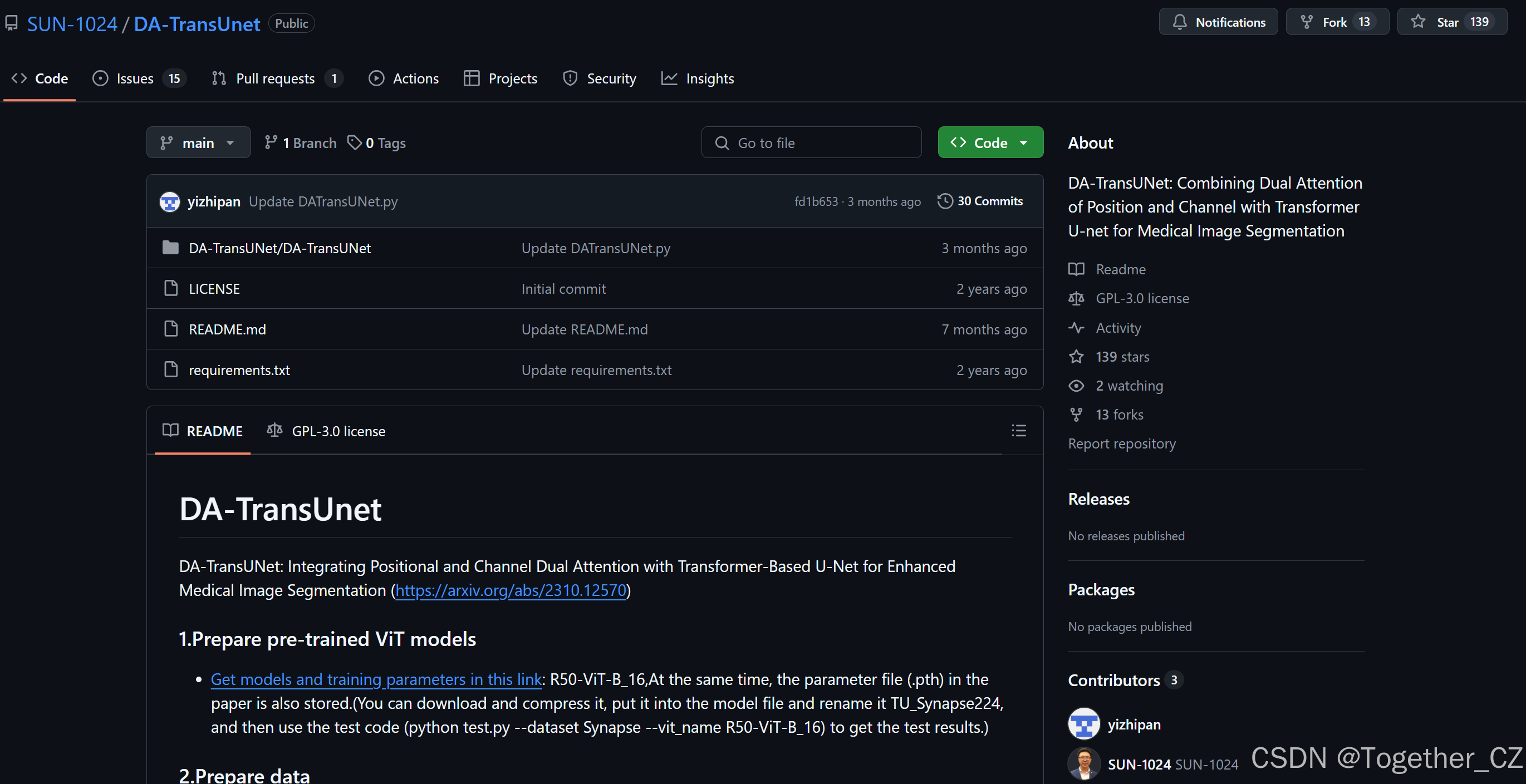Open the arxiv.org/abs/2310.12570 link

point(510,590)
